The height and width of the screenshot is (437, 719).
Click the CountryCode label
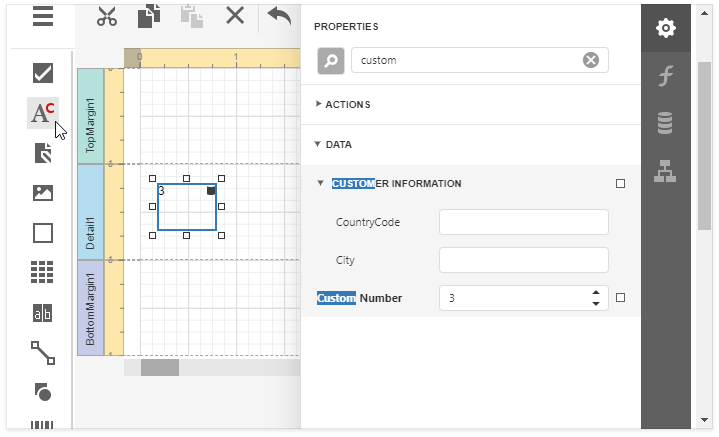pos(368,222)
